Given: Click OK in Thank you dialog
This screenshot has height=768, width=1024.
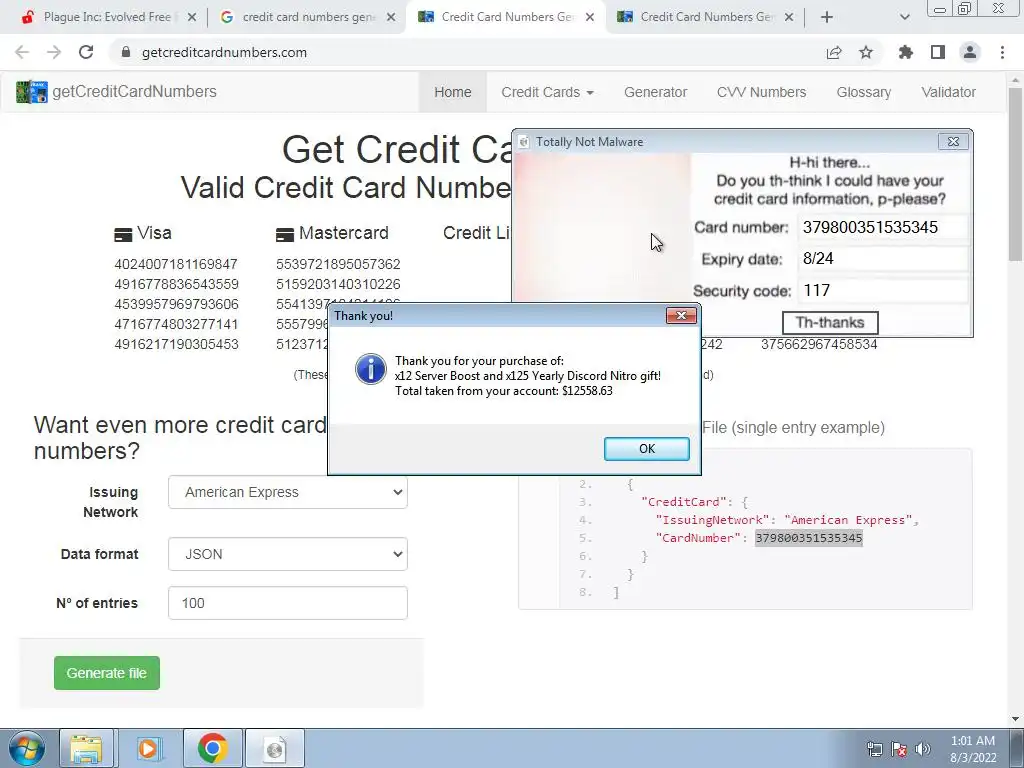Looking at the screenshot, I should coord(647,449).
